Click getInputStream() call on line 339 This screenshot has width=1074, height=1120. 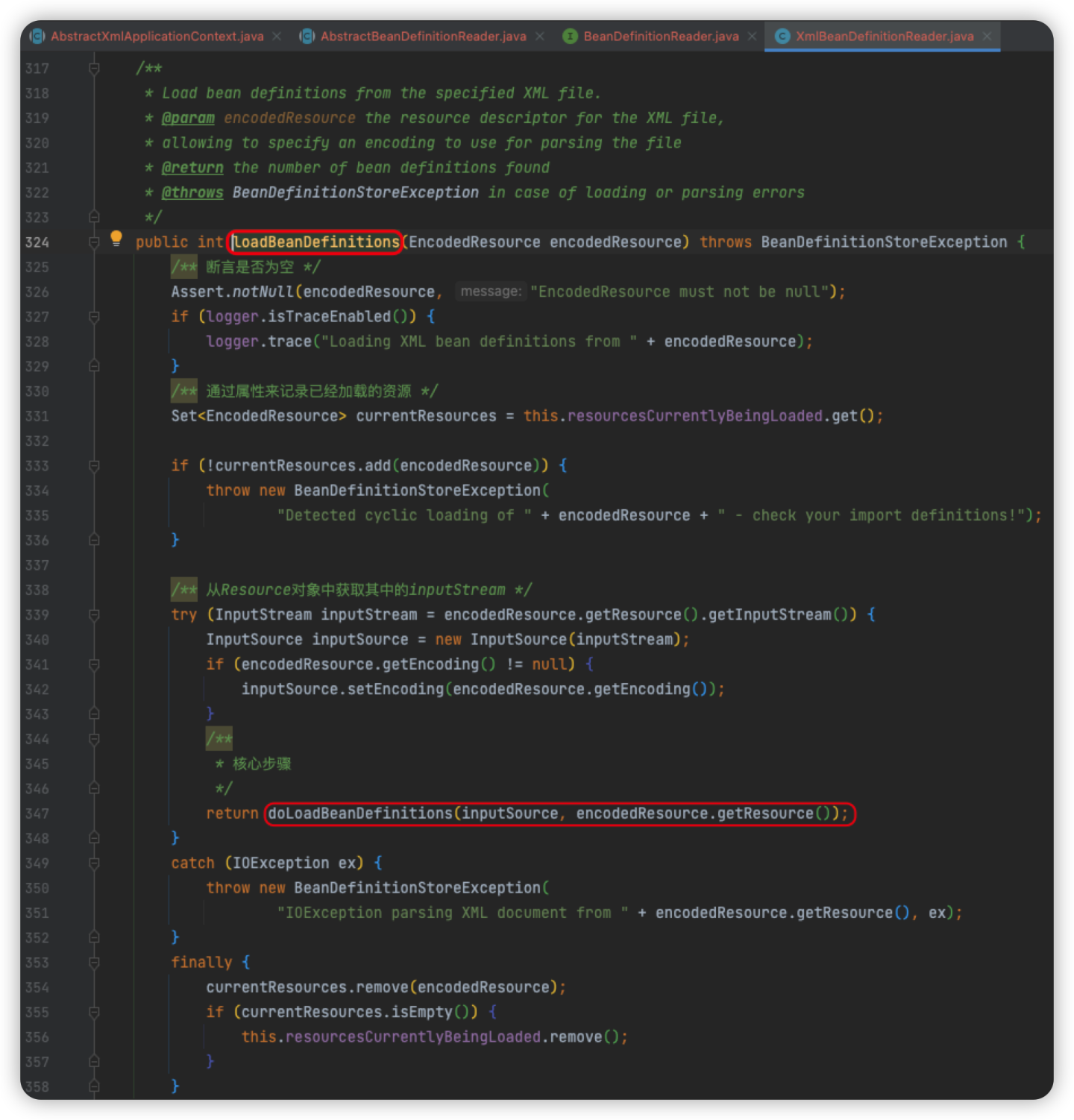pos(778,615)
